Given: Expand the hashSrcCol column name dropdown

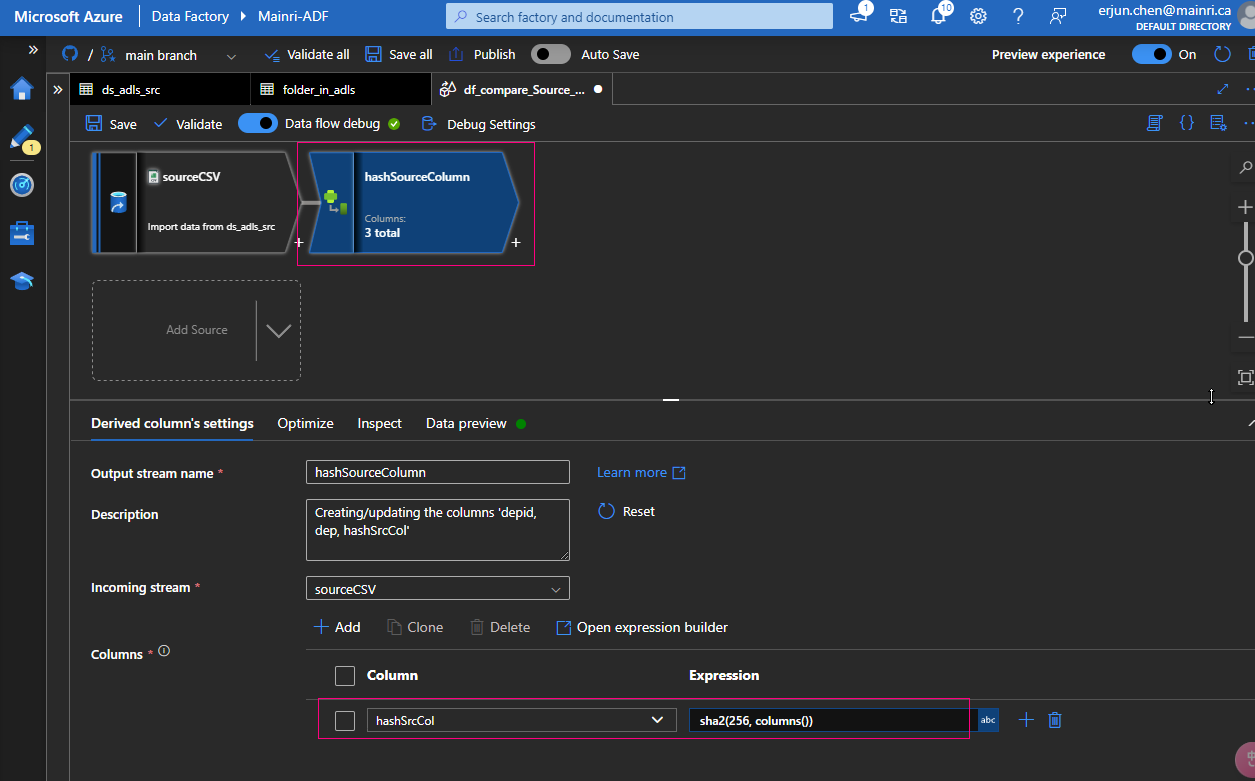Looking at the screenshot, I should [657, 720].
